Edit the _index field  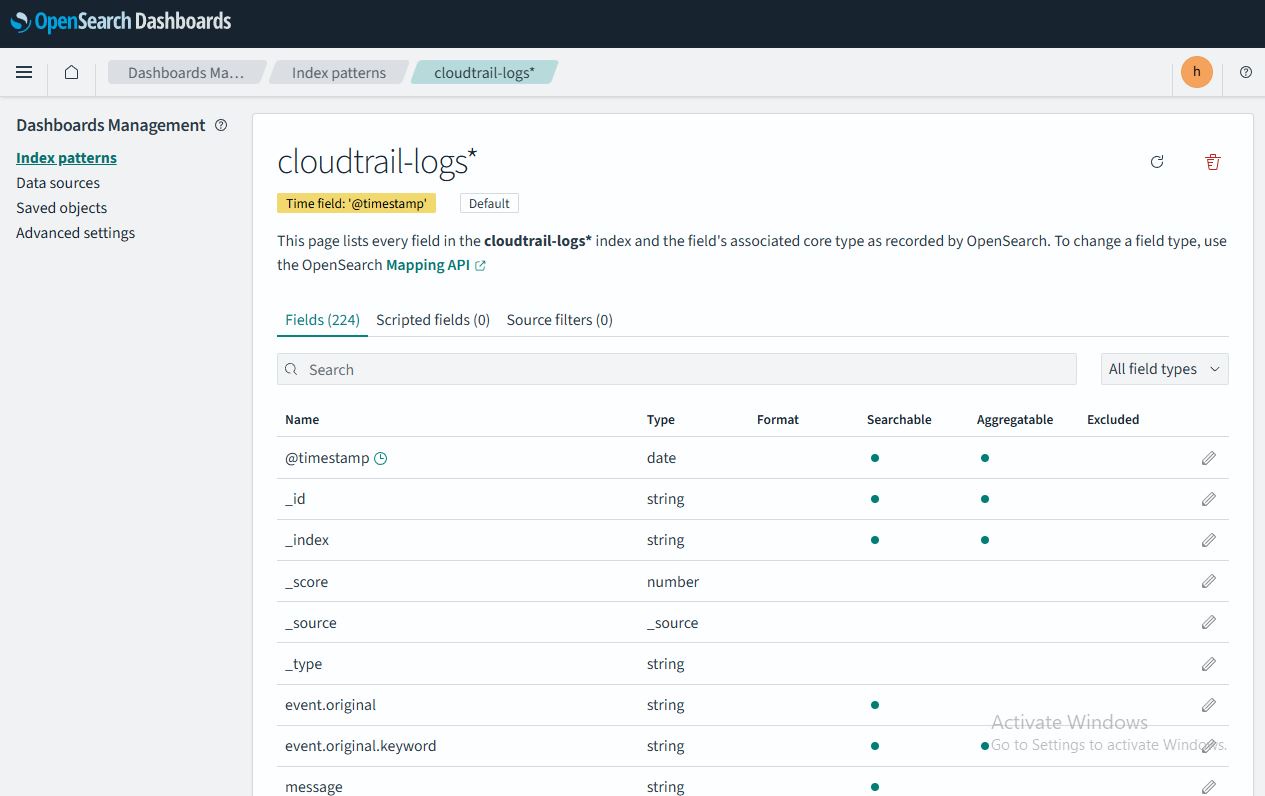click(x=1208, y=540)
